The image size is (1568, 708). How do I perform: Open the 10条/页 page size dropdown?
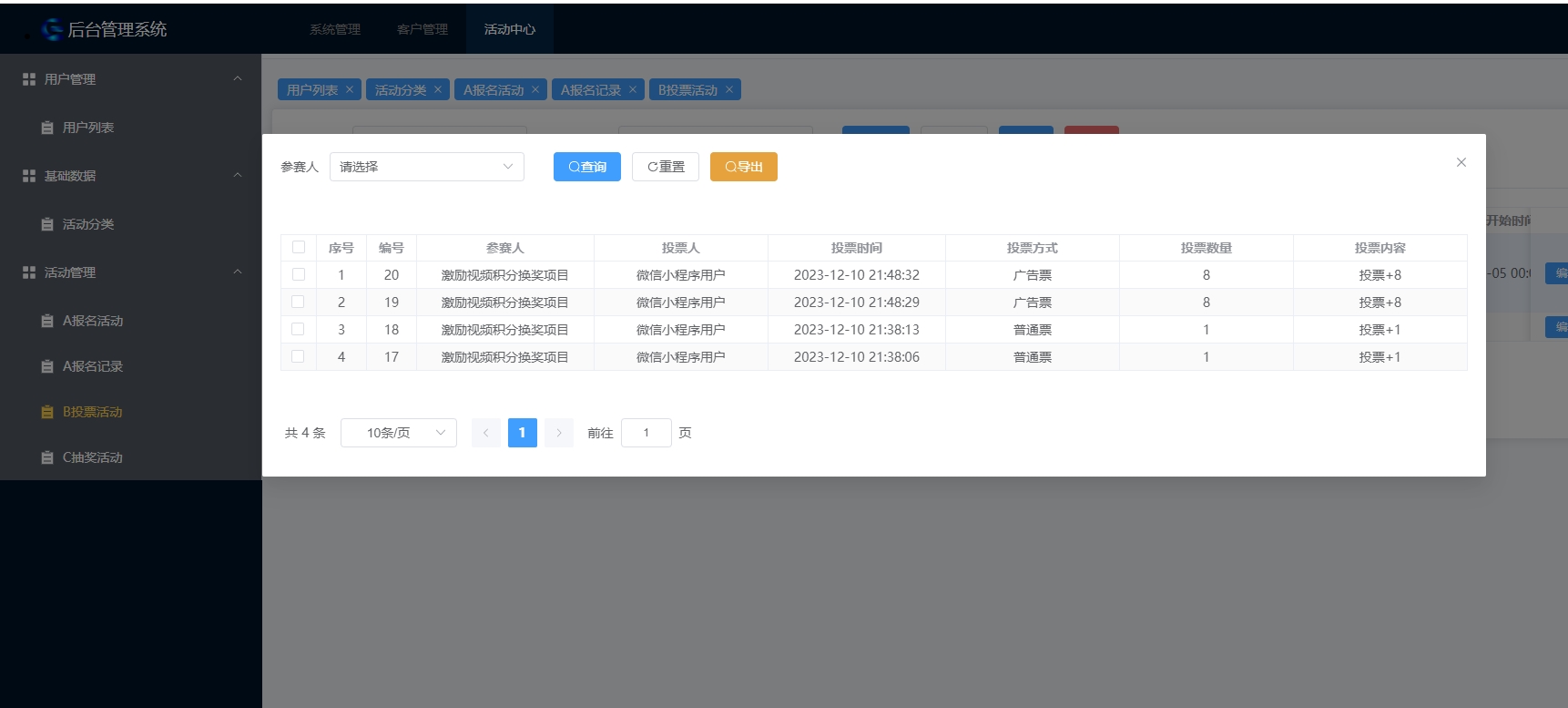tap(399, 433)
